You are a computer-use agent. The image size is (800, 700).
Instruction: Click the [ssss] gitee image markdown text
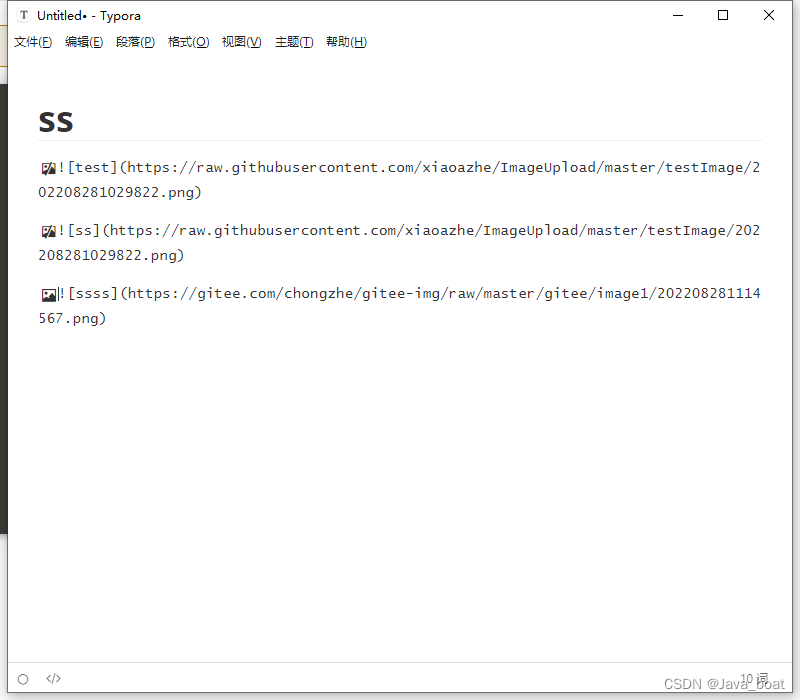click(x=399, y=306)
